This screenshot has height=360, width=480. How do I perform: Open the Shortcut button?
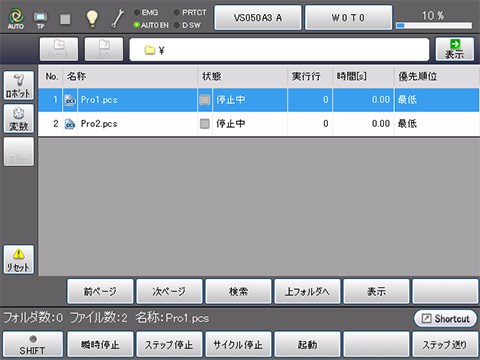tap(446, 319)
